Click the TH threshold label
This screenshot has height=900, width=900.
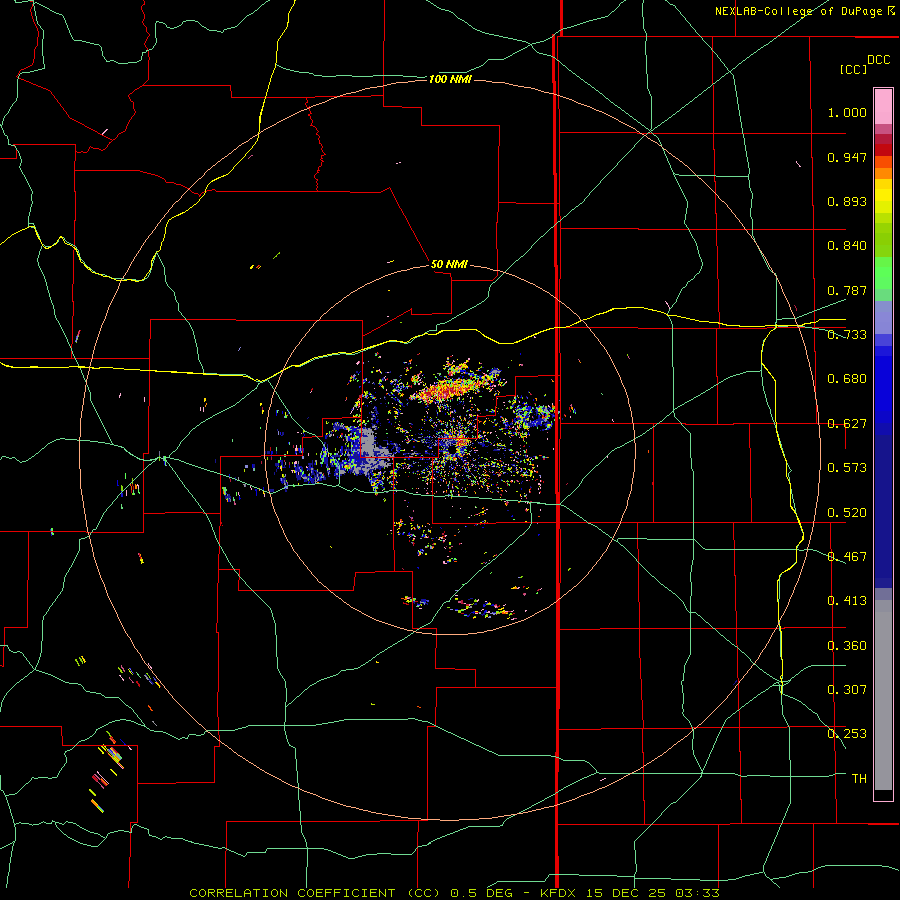[x=859, y=779]
